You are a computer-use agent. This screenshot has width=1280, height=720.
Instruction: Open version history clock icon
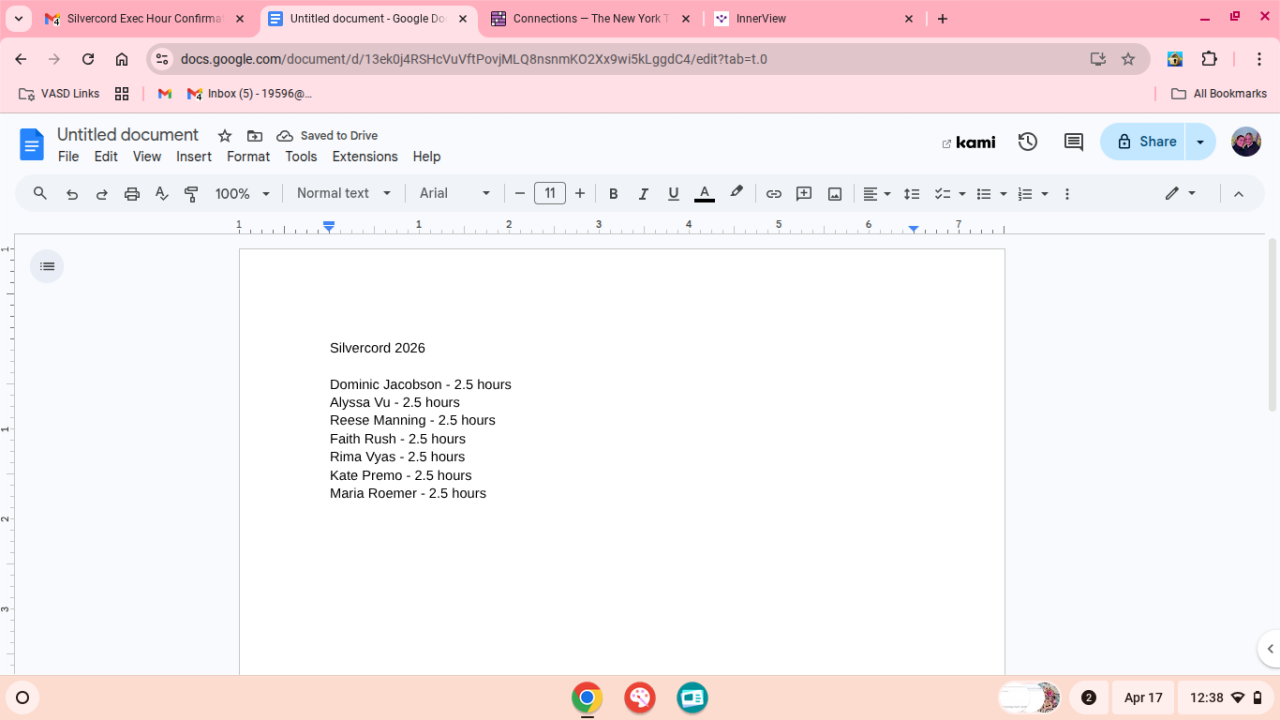pyautogui.click(x=1028, y=142)
